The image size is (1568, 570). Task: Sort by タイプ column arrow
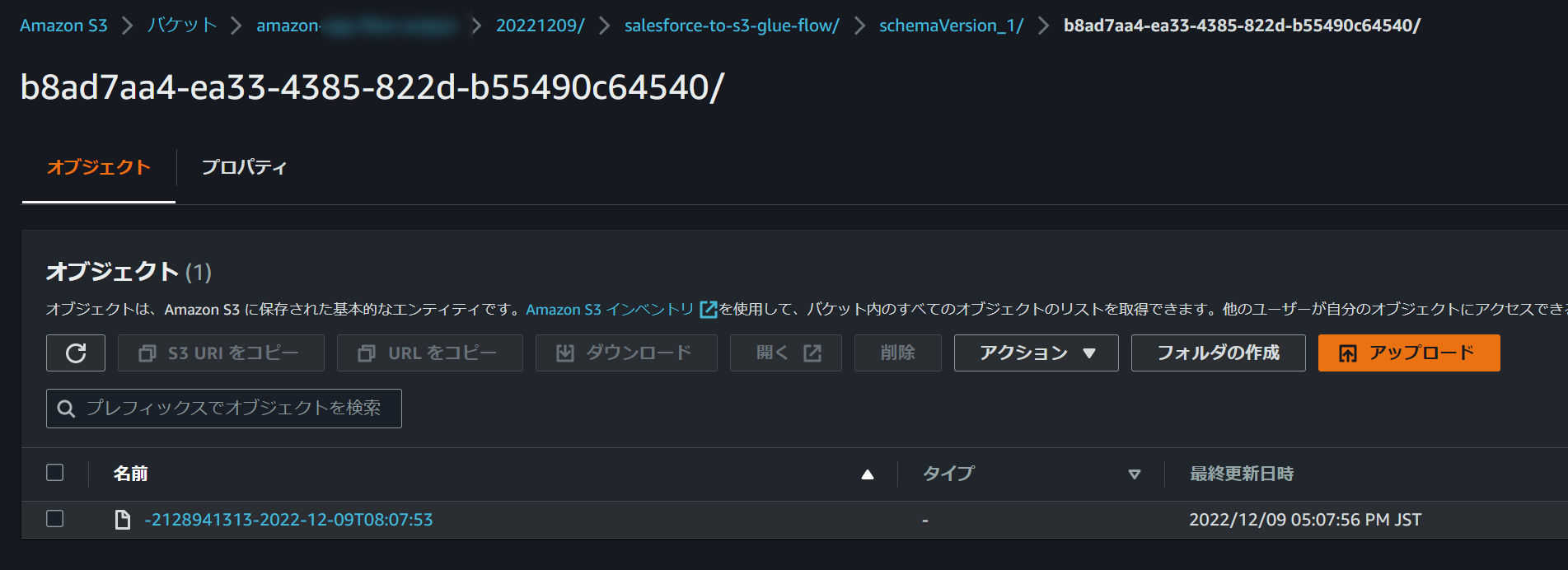pos(1135,474)
